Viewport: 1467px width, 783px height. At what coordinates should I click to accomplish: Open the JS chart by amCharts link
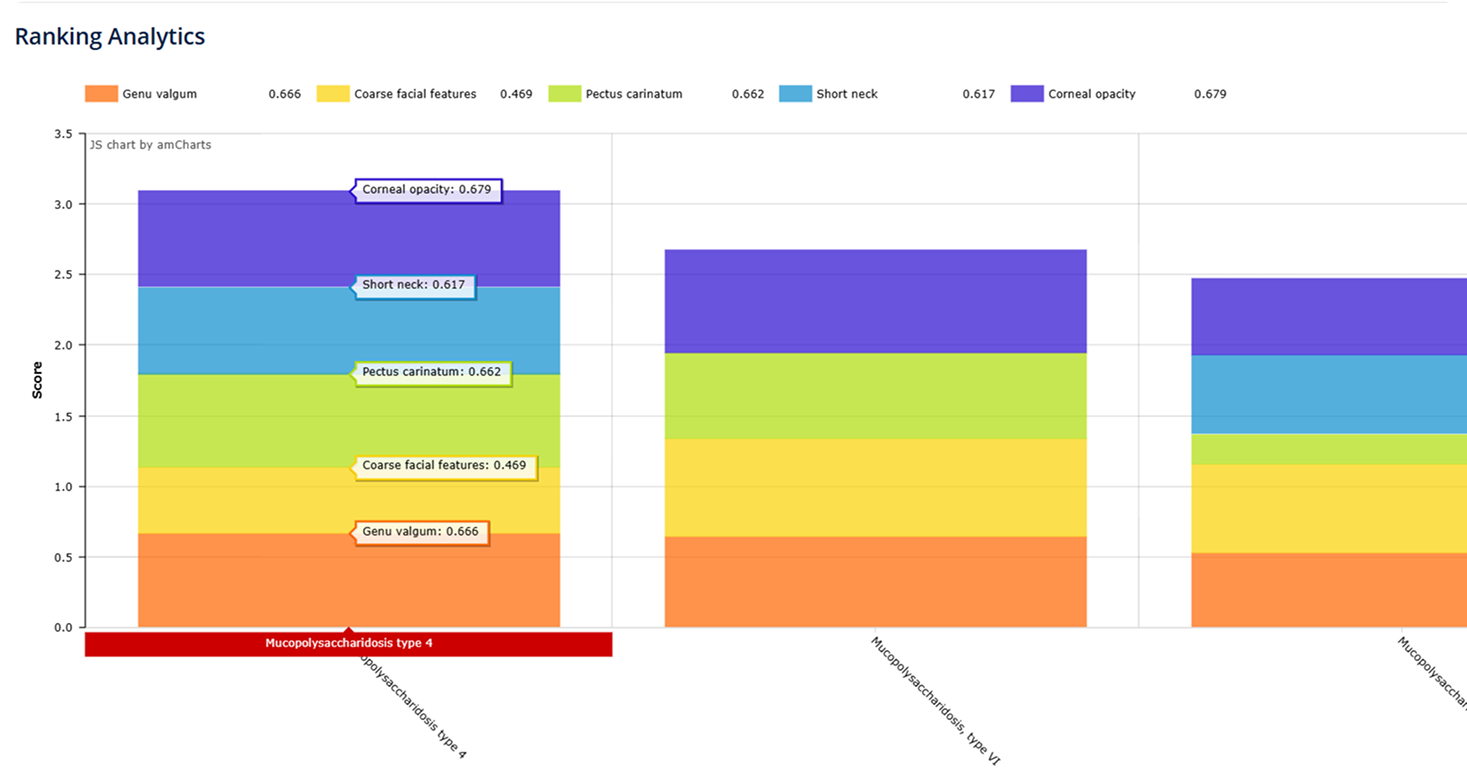(x=151, y=145)
